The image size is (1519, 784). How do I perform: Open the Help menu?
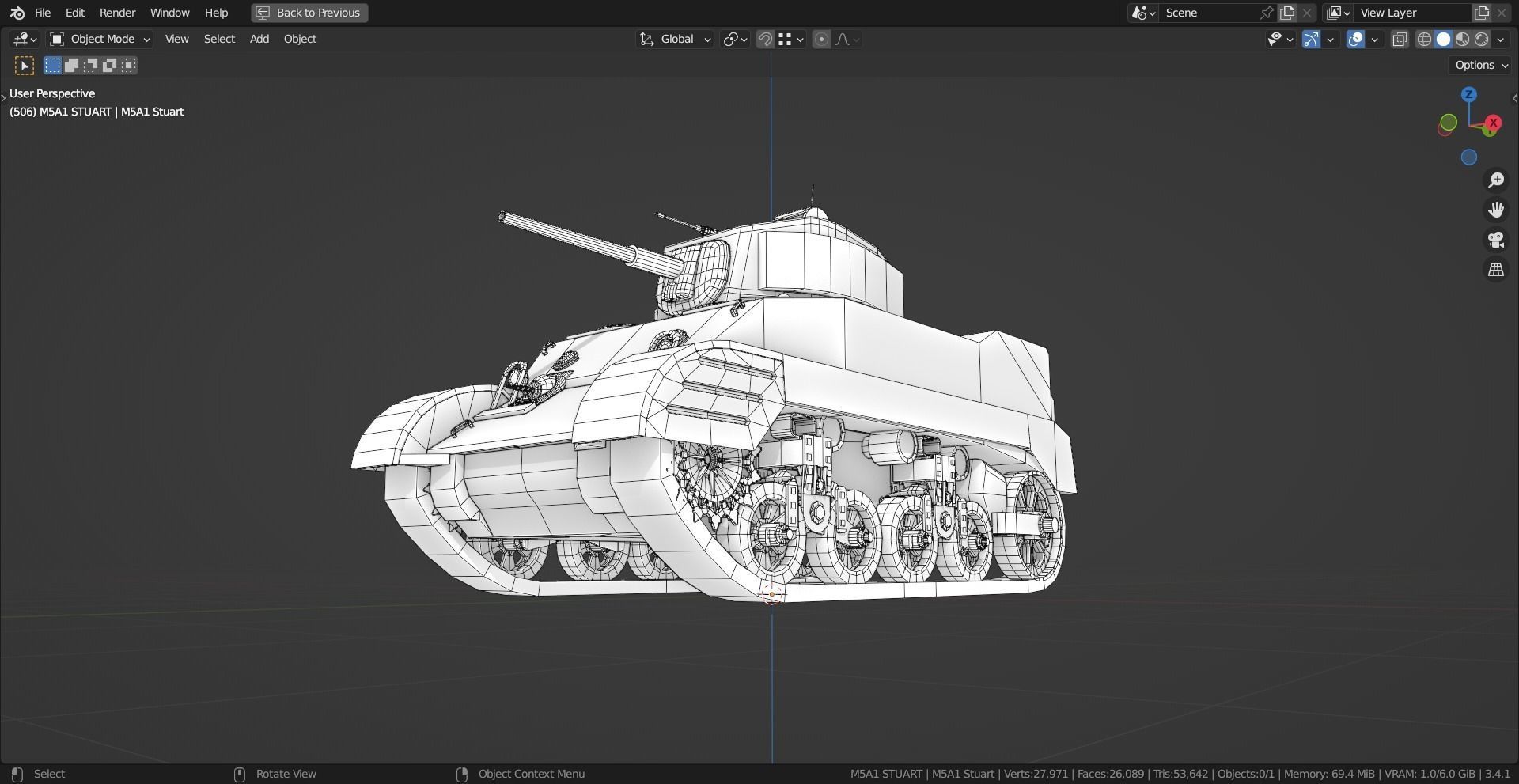tap(216, 13)
